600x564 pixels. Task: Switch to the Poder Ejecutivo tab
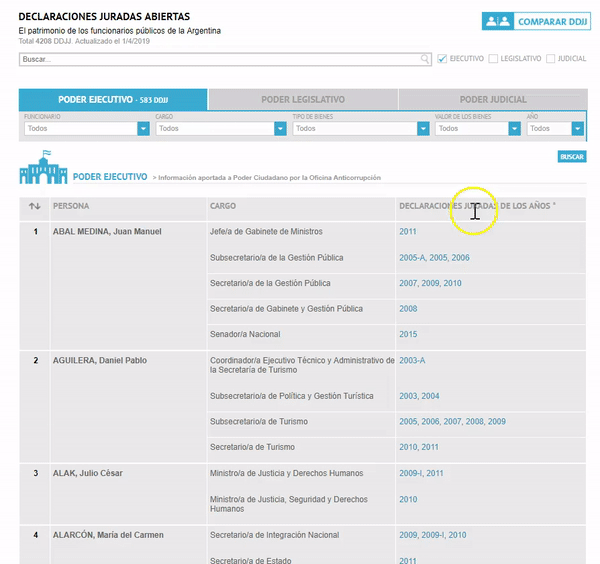(x=113, y=100)
